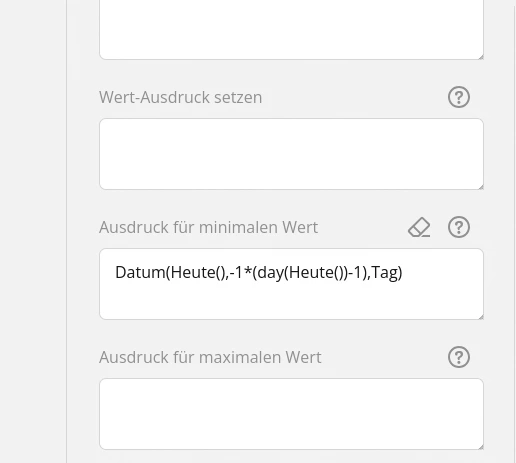
Task: Grab resize handle of Wert-Ausdruck setzen box
Action: point(481,187)
